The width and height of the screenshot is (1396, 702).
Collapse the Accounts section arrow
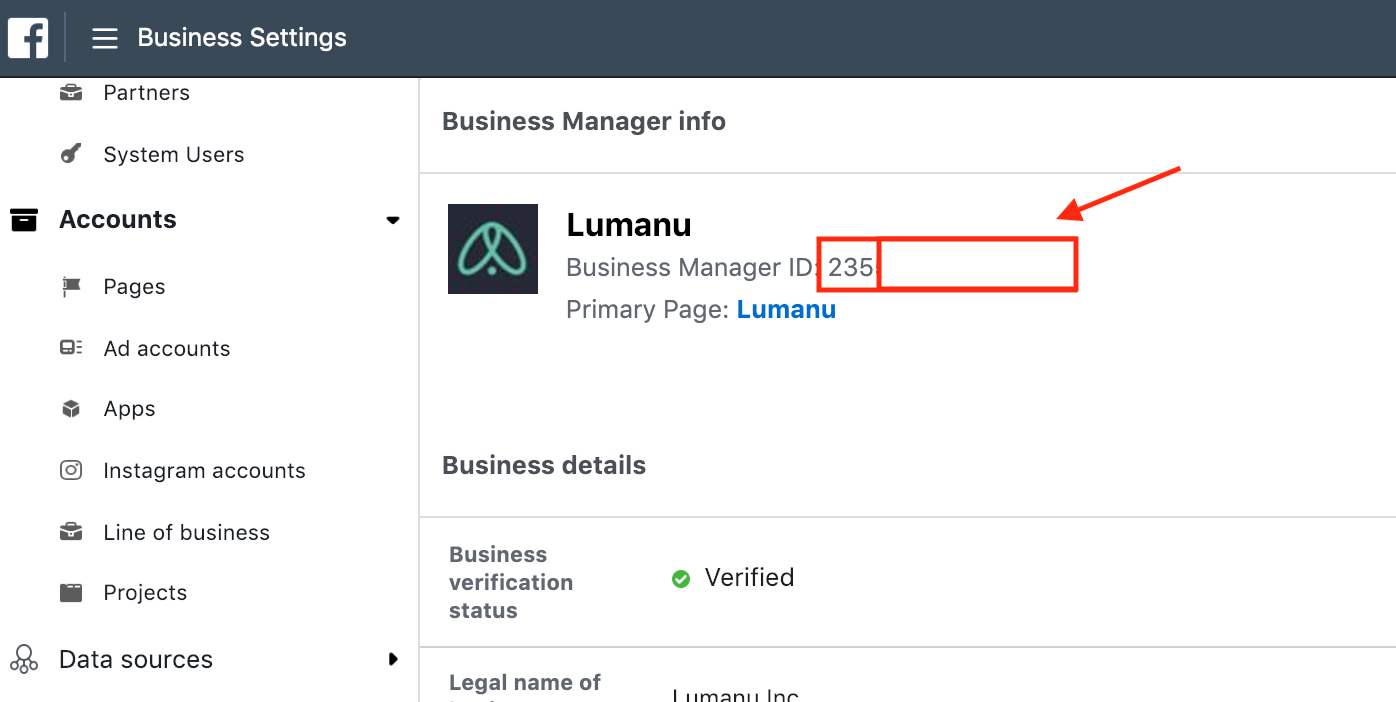tap(393, 220)
